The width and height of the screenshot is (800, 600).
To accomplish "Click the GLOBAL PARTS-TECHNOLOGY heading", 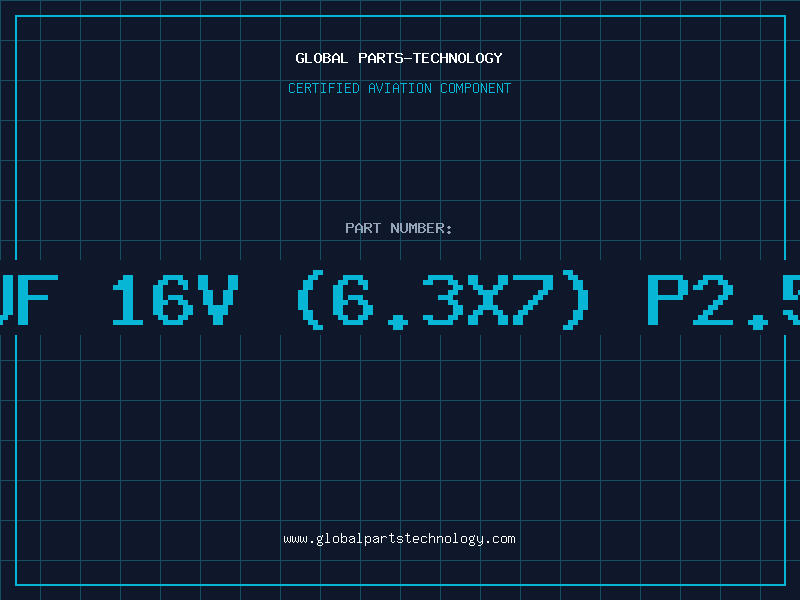I will pos(399,58).
